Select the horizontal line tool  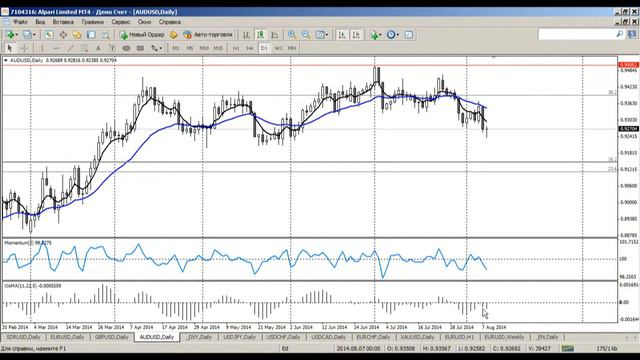(x=56, y=48)
